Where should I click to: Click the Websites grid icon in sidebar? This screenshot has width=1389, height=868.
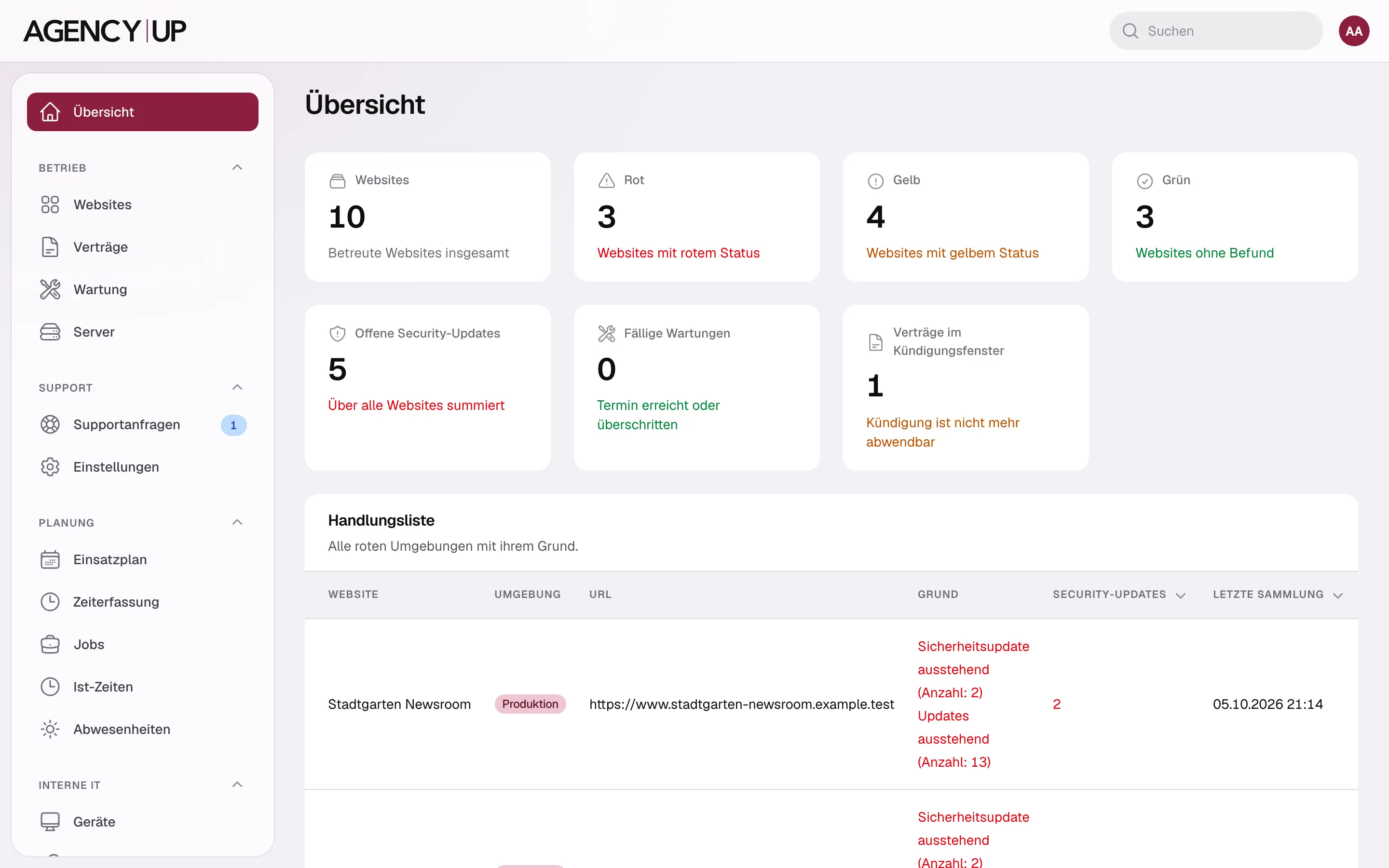pos(50,204)
